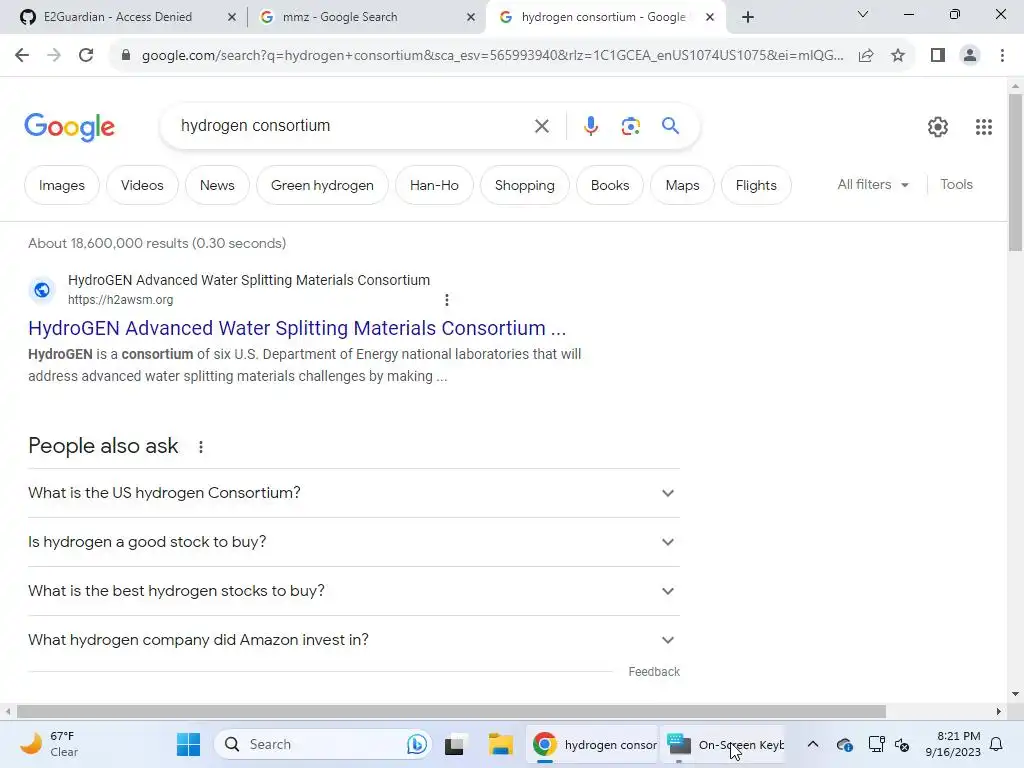Open People also ask options dots
1024x768 pixels.
(x=201, y=447)
